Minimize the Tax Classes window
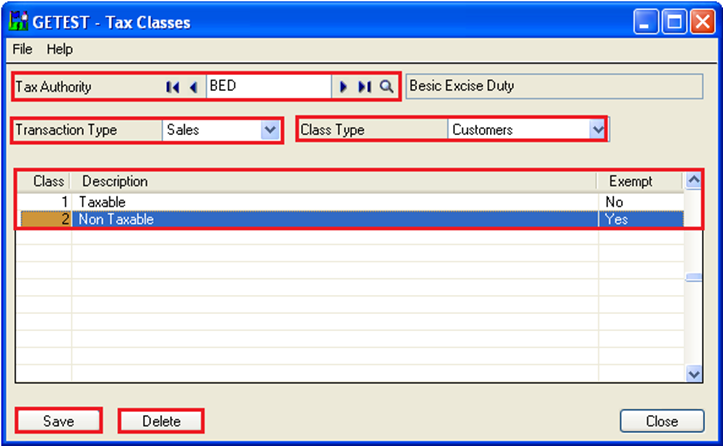This screenshot has width=723, height=446. pos(646,22)
